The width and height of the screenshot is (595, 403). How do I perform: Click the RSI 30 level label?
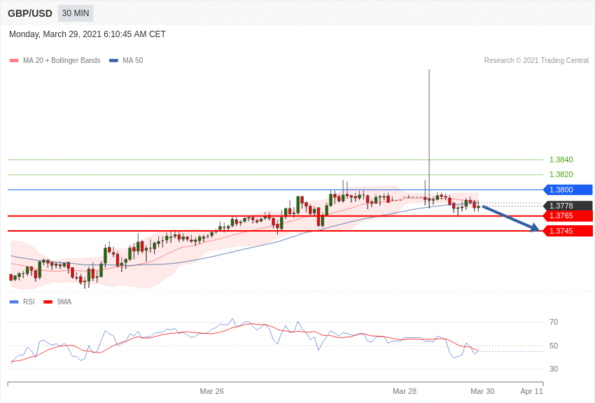click(x=554, y=369)
